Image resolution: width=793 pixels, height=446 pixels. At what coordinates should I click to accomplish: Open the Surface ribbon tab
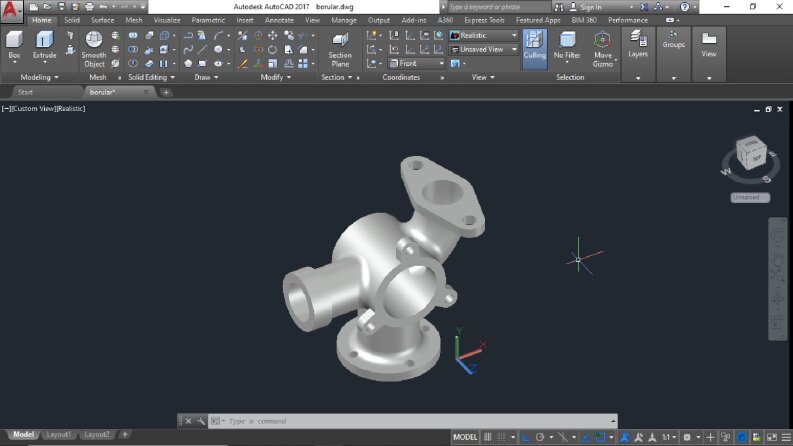tap(103, 20)
